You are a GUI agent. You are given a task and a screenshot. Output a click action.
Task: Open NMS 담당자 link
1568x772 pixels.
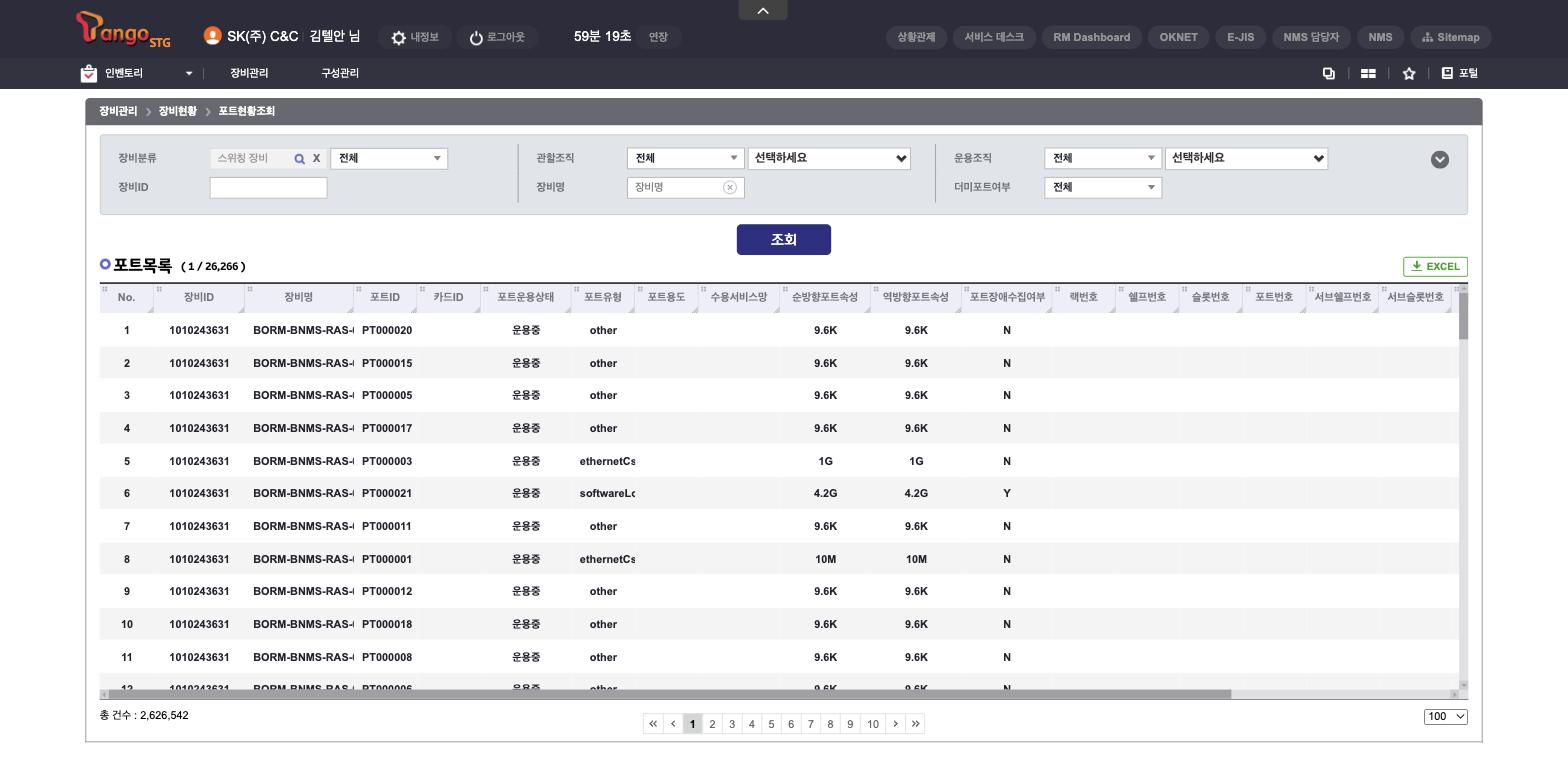coord(1311,37)
